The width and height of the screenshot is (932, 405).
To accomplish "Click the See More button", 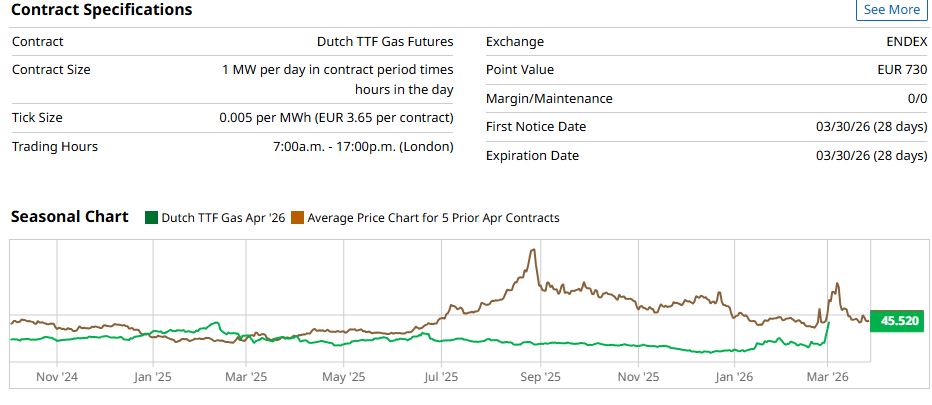I will pos(891,9).
